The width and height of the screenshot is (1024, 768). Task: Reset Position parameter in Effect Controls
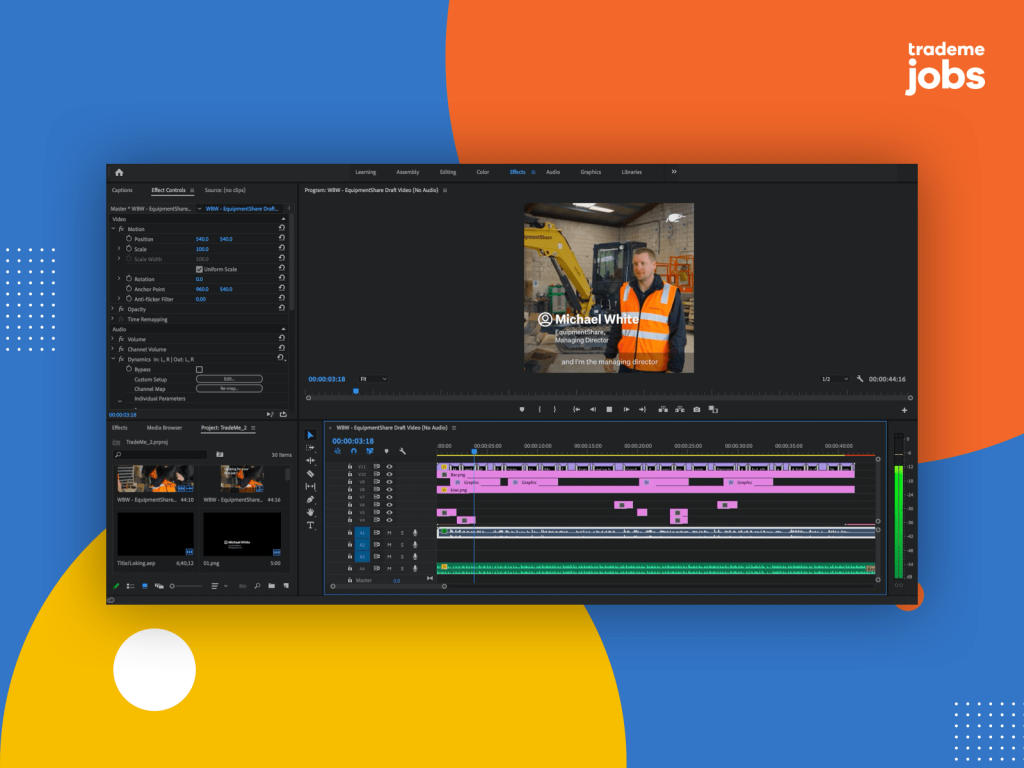click(282, 238)
